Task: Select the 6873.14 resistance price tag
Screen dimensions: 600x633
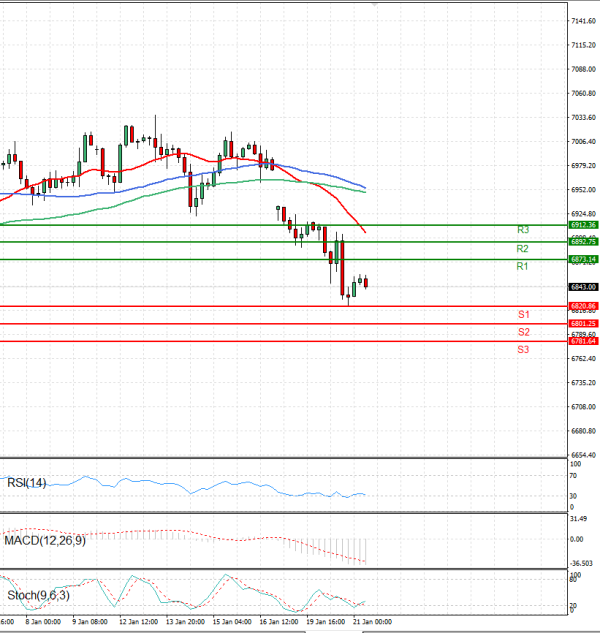Action: 583,259
